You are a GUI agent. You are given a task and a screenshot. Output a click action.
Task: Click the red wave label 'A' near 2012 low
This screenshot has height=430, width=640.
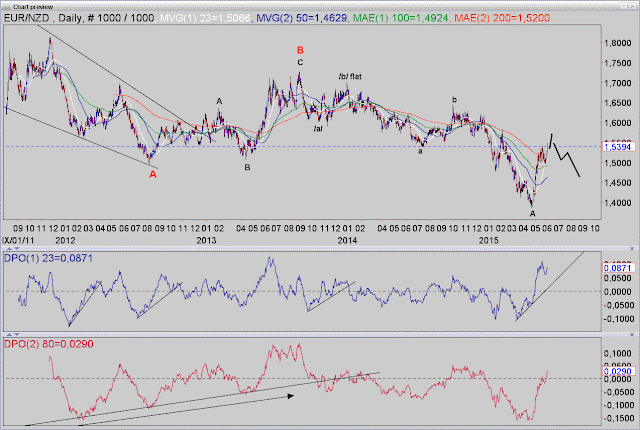coord(153,175)
